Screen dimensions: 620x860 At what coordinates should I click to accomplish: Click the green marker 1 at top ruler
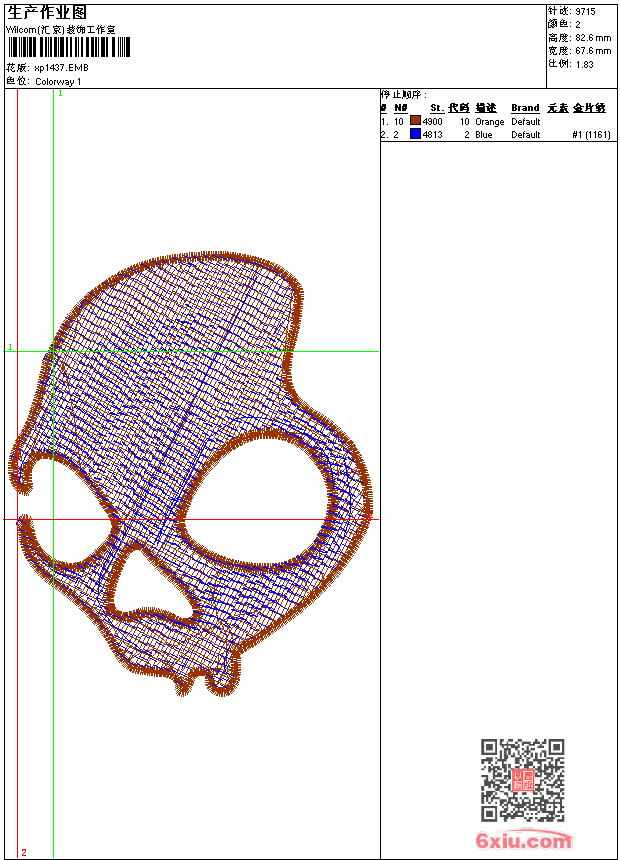point(60,93)
